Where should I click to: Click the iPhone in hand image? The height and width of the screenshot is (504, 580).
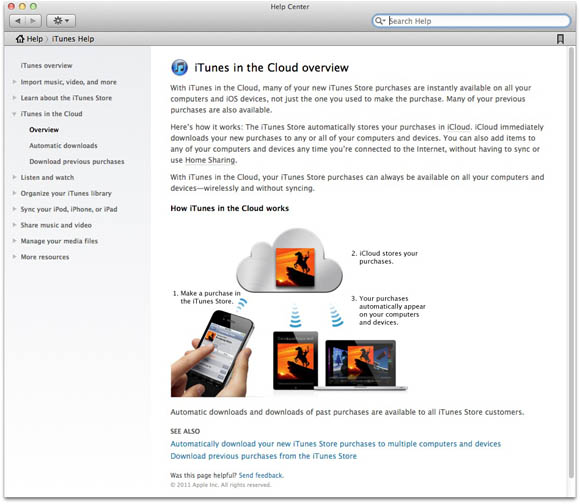[213, 354]
